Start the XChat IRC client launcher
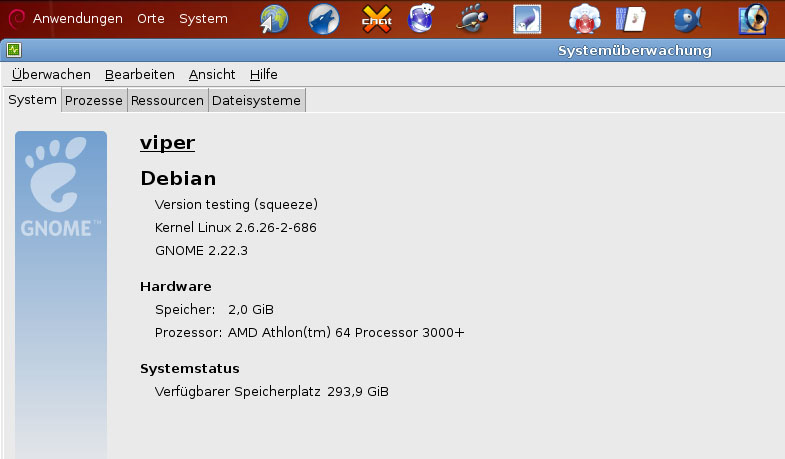Viewport: 785px width, 459px height. click(x=376, y=19)
